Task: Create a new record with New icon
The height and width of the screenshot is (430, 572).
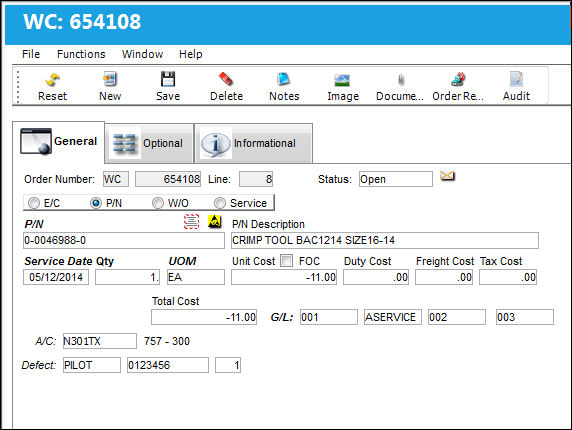Action: 110,79
